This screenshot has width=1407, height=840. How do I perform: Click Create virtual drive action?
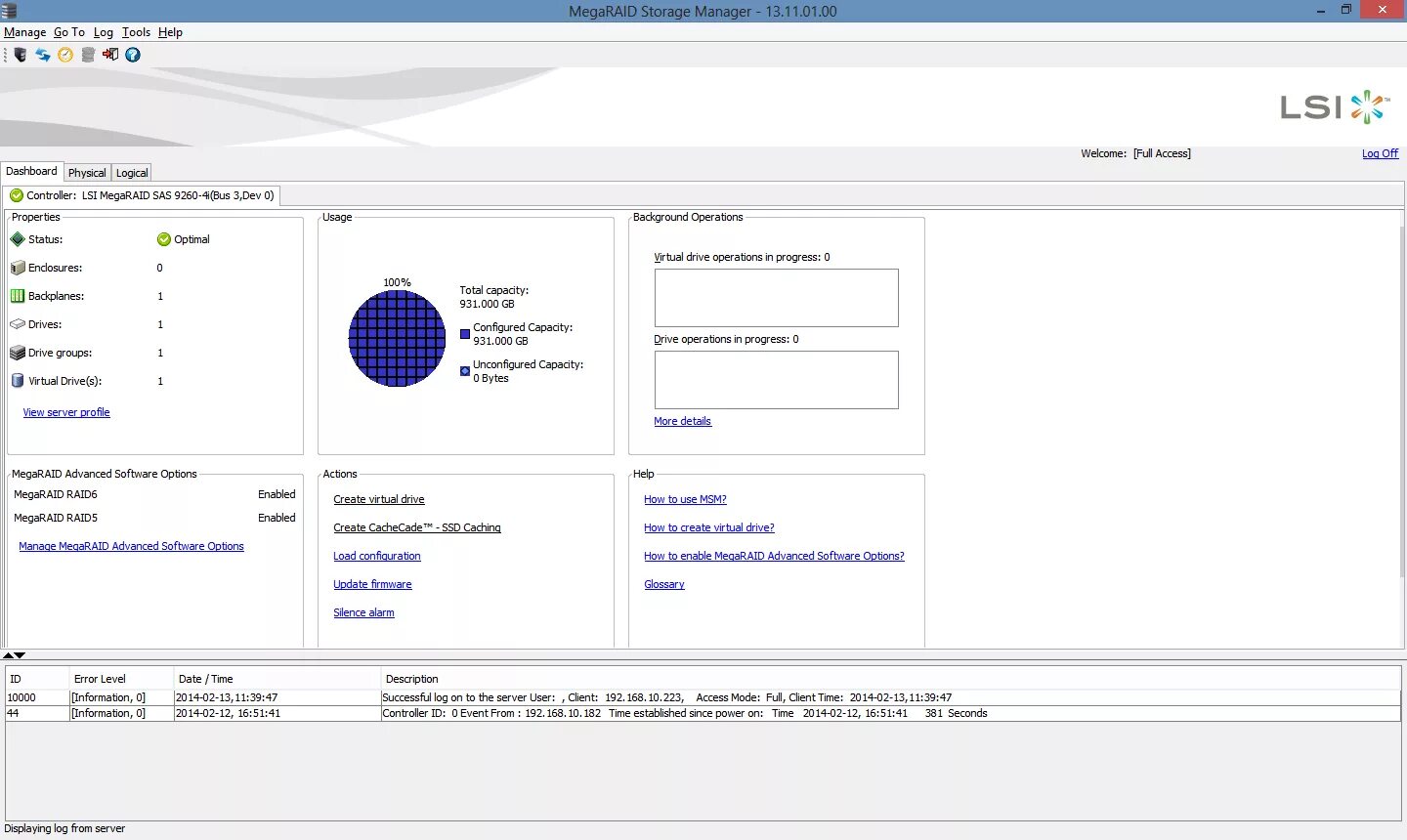point(379,499)
